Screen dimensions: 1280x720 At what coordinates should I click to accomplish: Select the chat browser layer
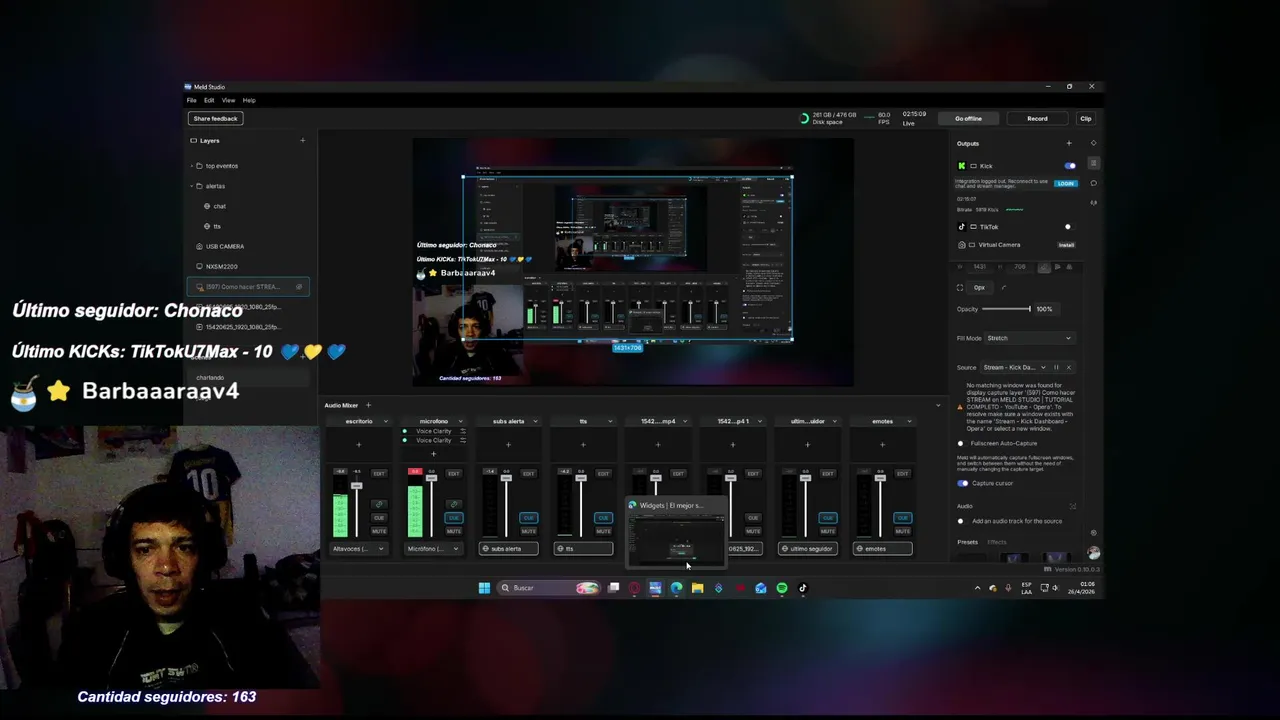coord(248,206)
